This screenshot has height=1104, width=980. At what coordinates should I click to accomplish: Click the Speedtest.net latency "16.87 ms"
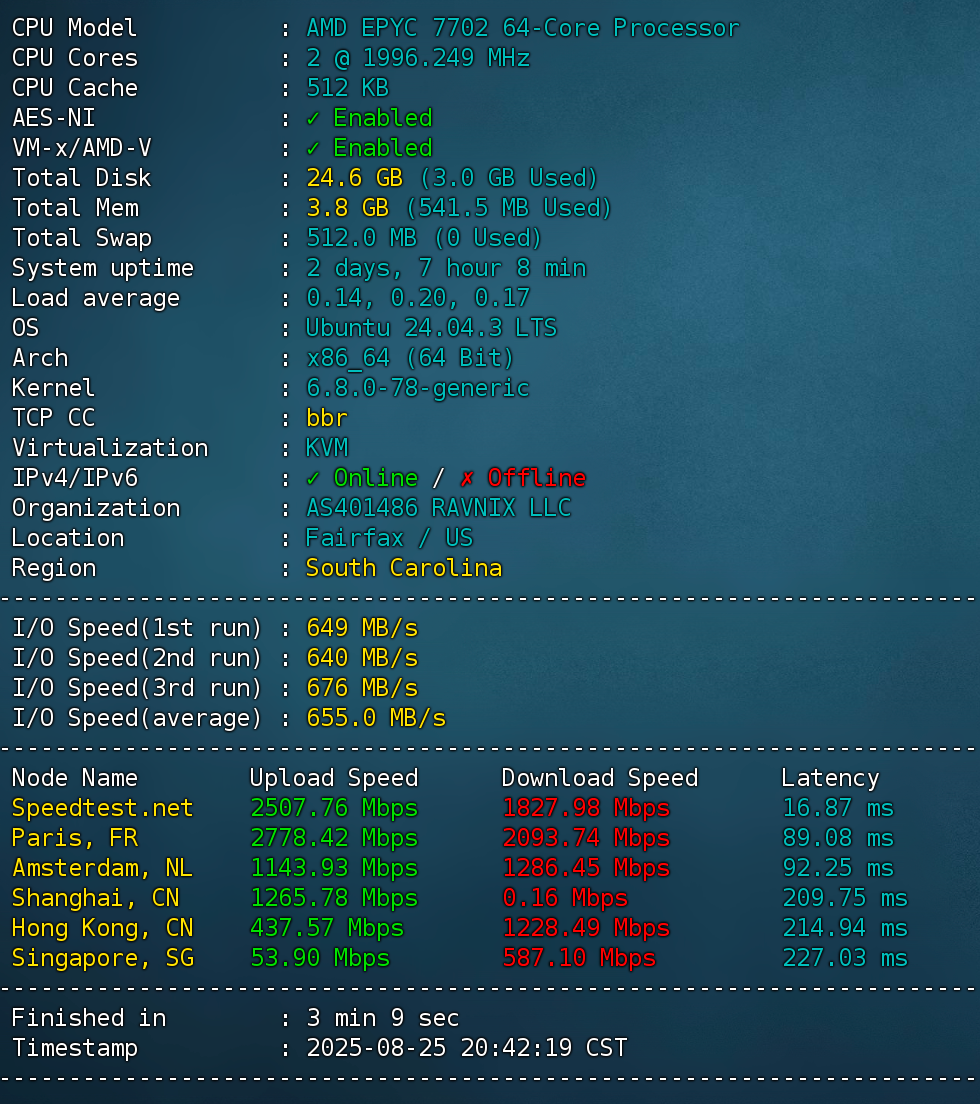pyautogui.click(x=838, y=809)
